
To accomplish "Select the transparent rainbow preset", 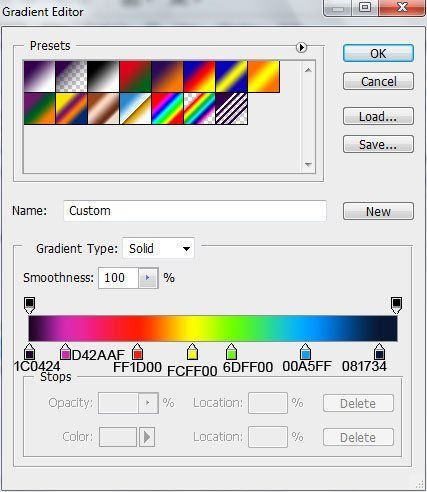I will (199, 109).
